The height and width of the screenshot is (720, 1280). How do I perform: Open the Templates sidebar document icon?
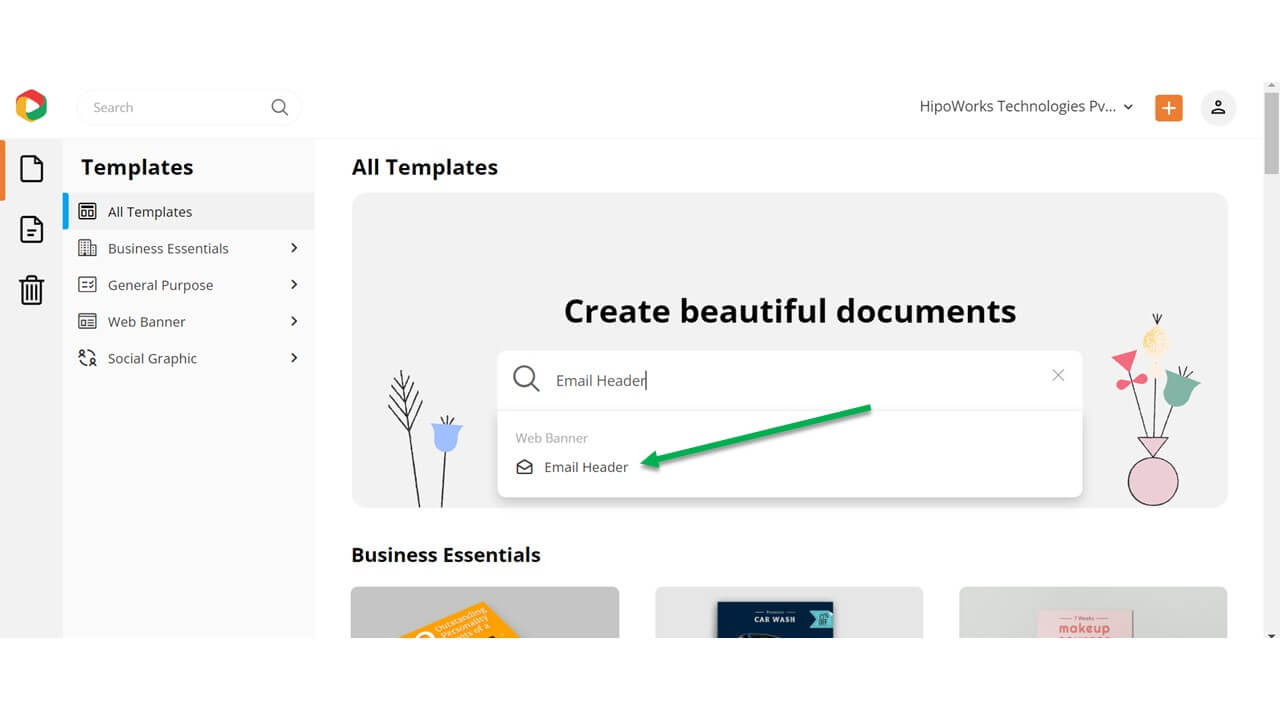[x=31, y=168]
